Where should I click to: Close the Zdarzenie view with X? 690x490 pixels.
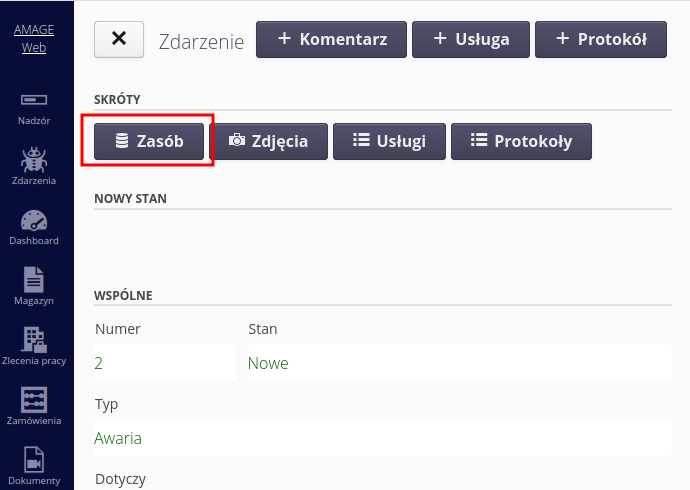pyautogui.click(x=119, y=39)
